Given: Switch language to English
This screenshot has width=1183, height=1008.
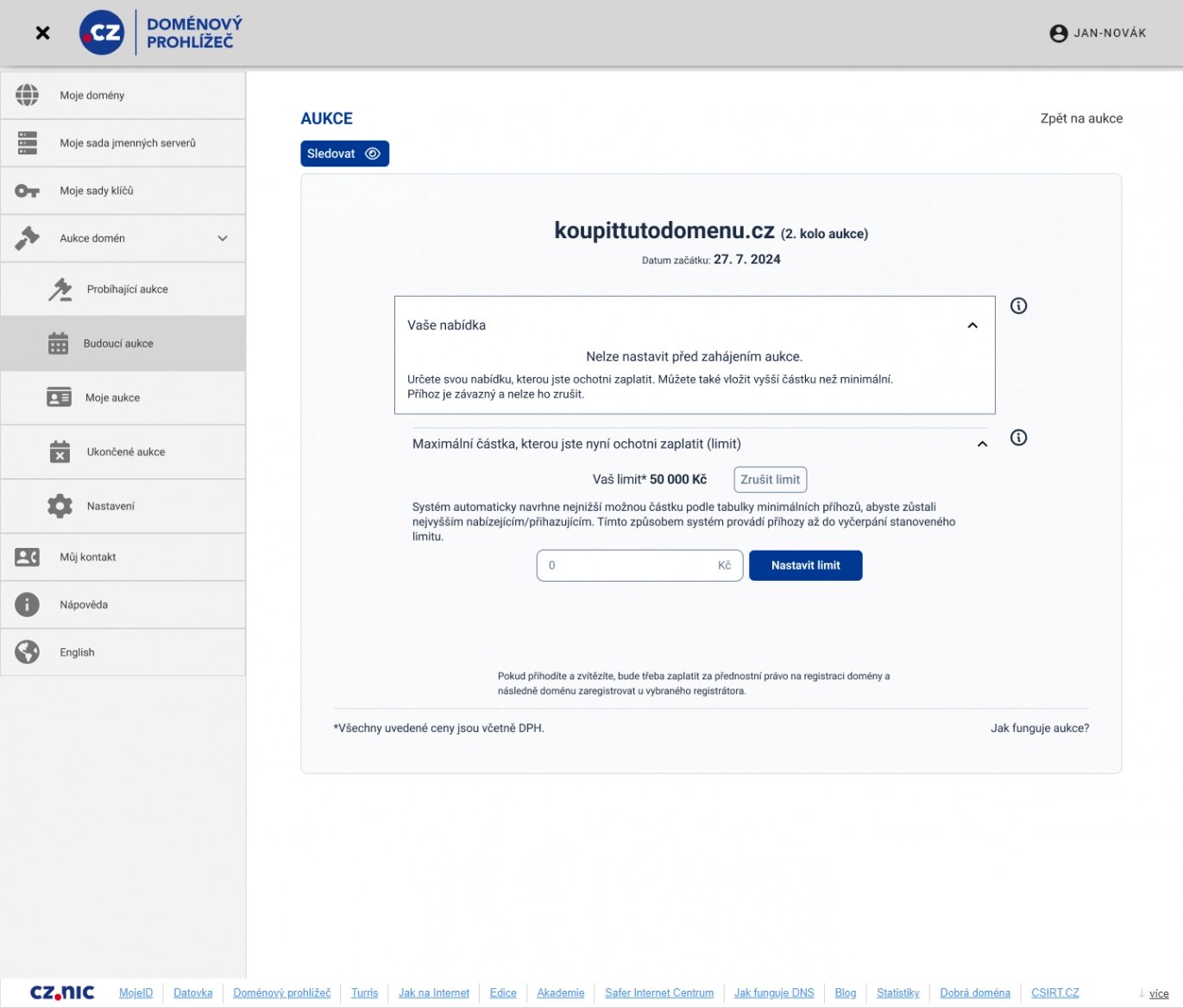Looking at the screenshot, I should pyautogui.click(x=77, y=652).
